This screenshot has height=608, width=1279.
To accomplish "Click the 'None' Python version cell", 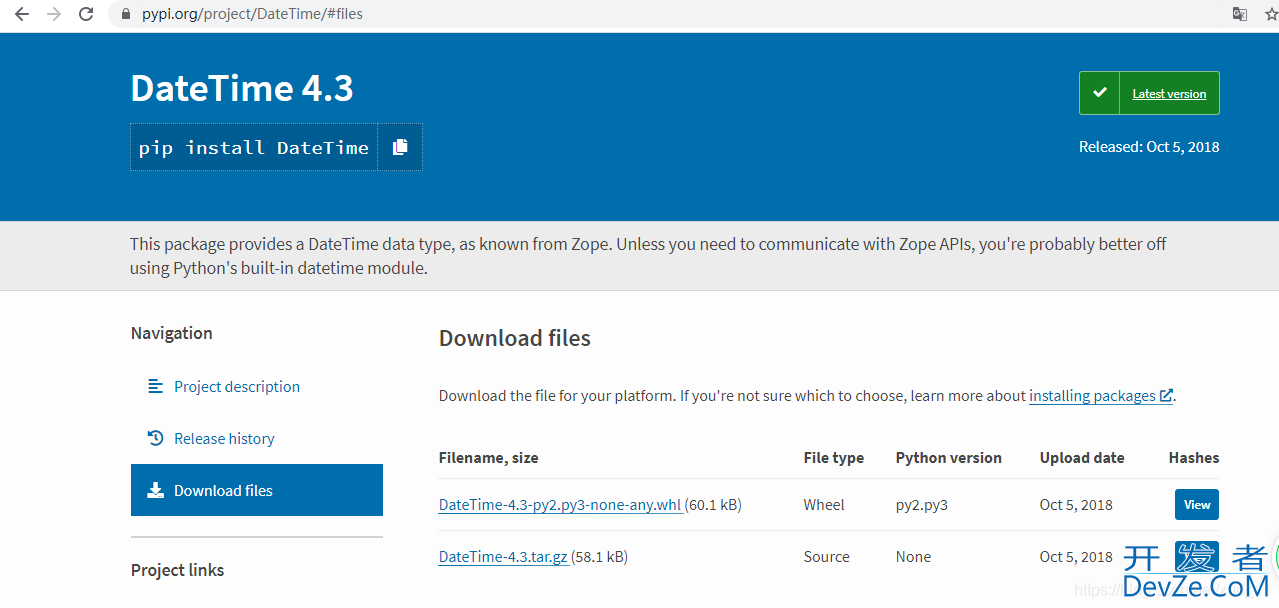I will pyautogui.click(x=913, y=557).
